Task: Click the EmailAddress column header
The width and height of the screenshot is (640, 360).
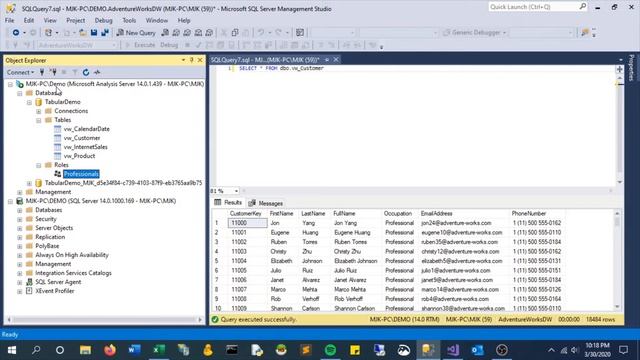Action: pos(437,213)
